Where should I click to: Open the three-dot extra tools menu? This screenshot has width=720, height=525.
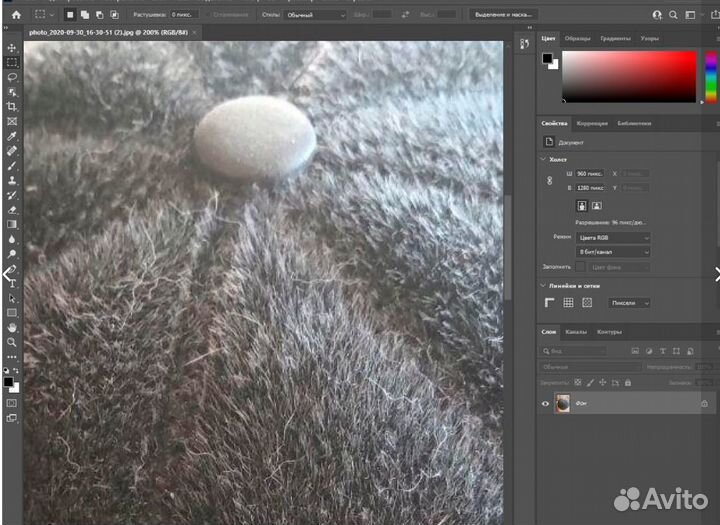pos(12,356)
